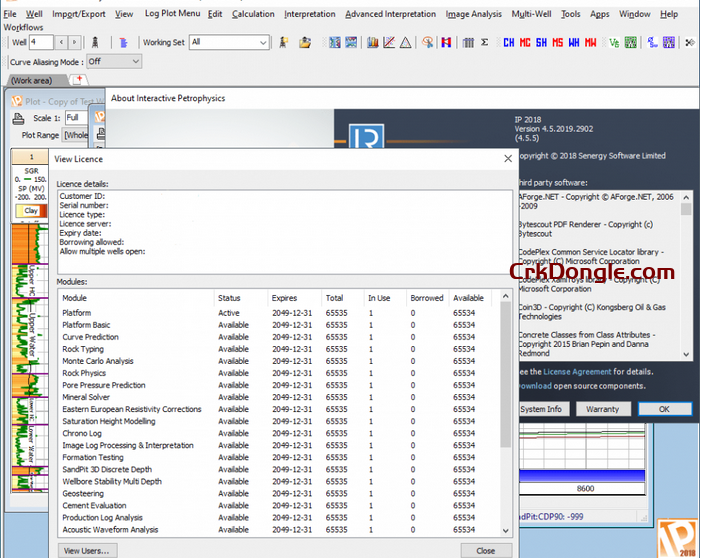The height and width of the screenshot is (558, 701).
Task: Click the Well number input field
Action: coord(41,43)
